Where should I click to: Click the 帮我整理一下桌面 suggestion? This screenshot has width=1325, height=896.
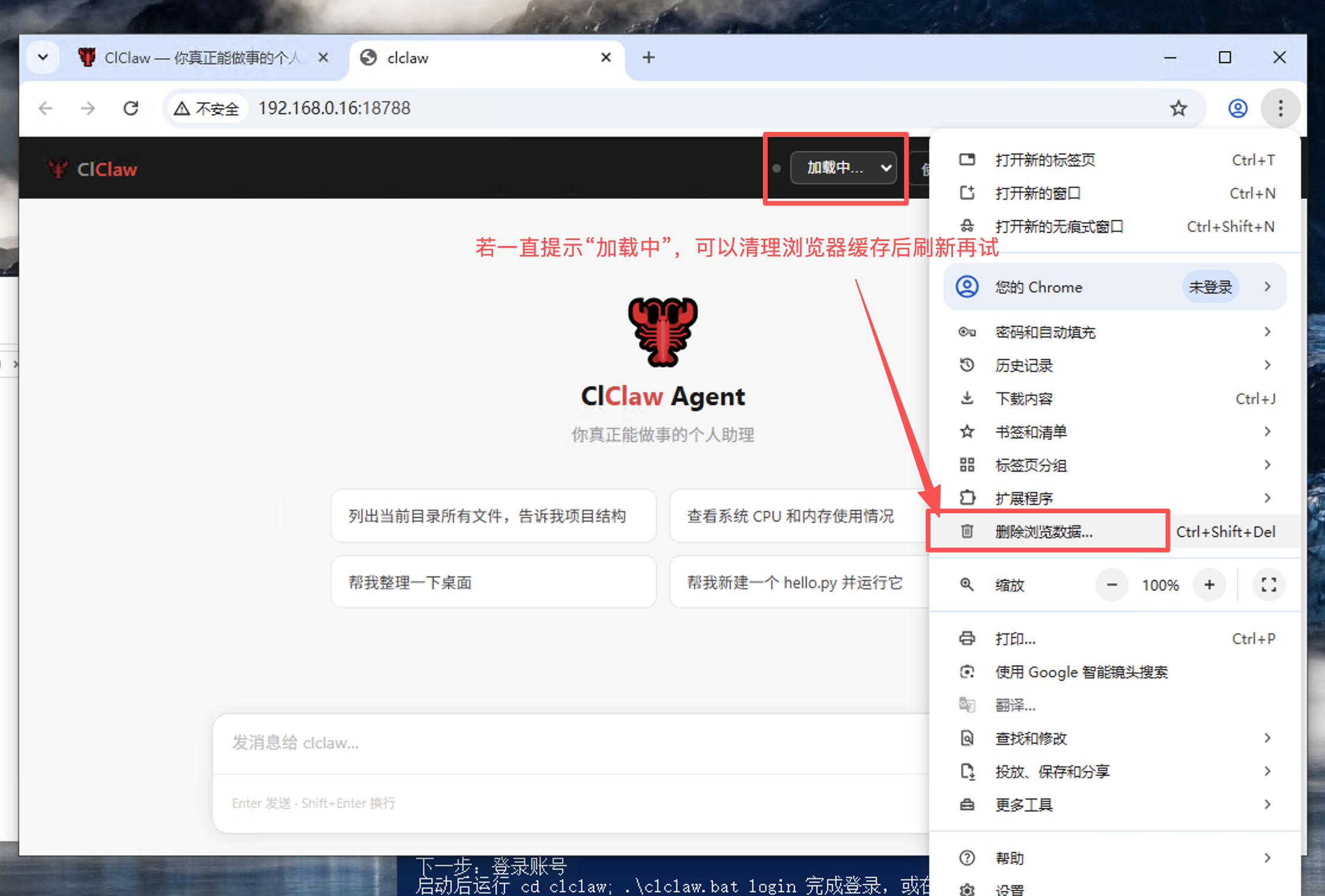click(493, 582)
